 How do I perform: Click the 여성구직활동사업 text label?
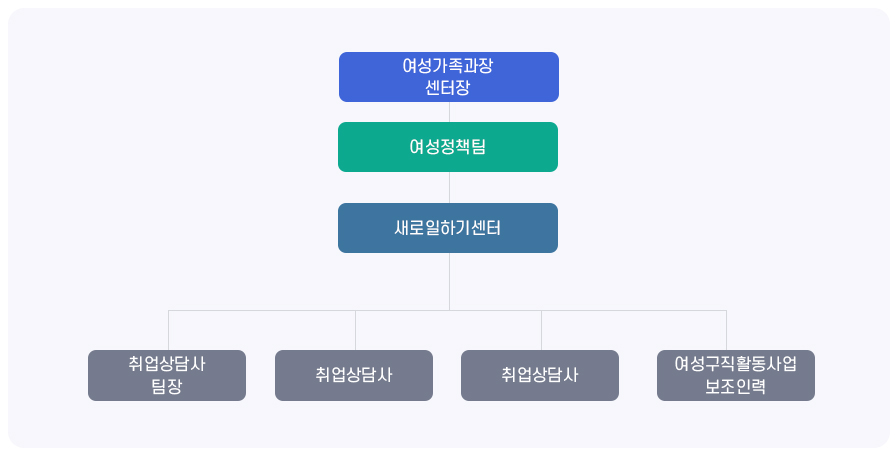(x=735, y=364)
